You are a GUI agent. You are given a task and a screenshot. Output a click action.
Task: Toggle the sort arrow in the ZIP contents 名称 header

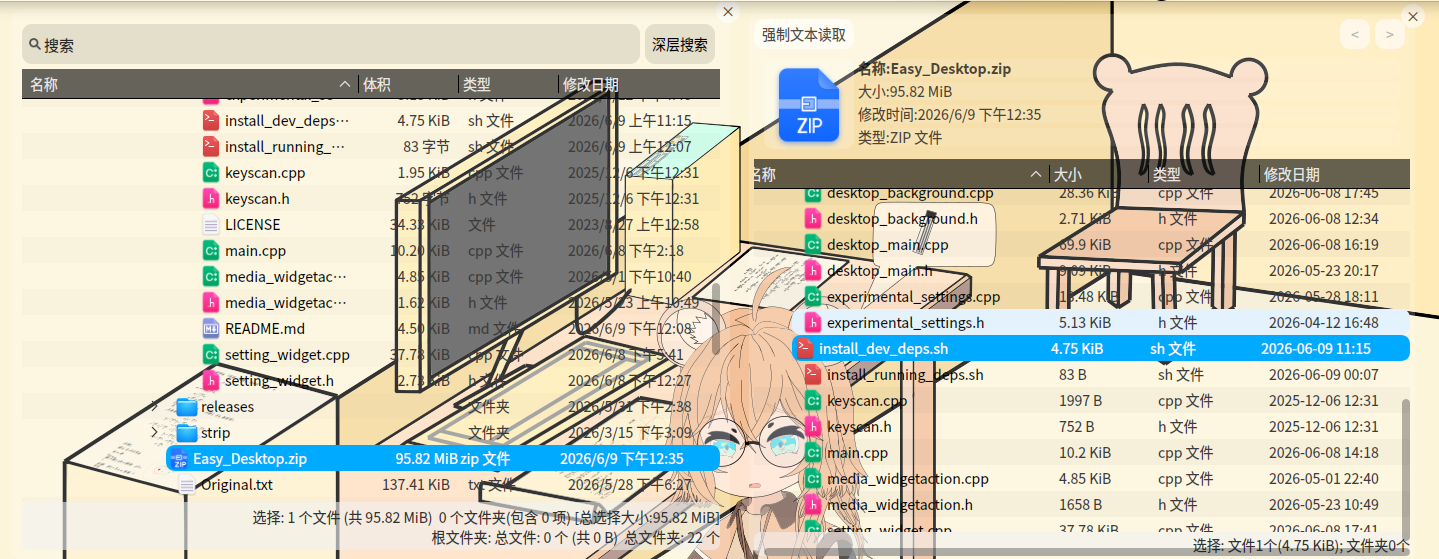1036,175
